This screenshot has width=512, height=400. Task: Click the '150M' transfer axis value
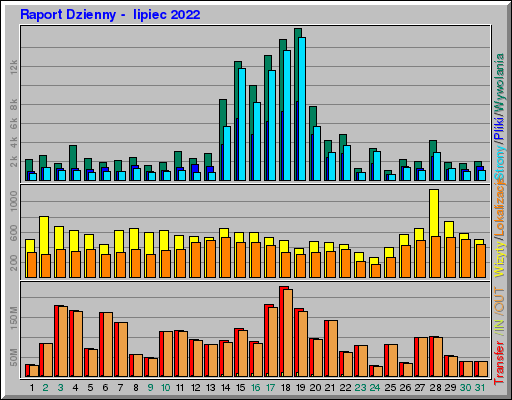(14, 318)
